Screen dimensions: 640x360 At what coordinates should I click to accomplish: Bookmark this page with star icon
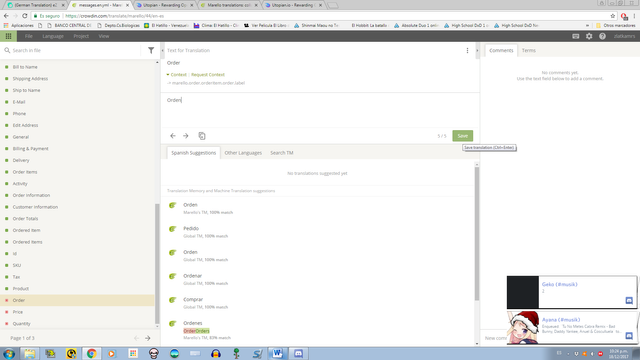[613, 16]
